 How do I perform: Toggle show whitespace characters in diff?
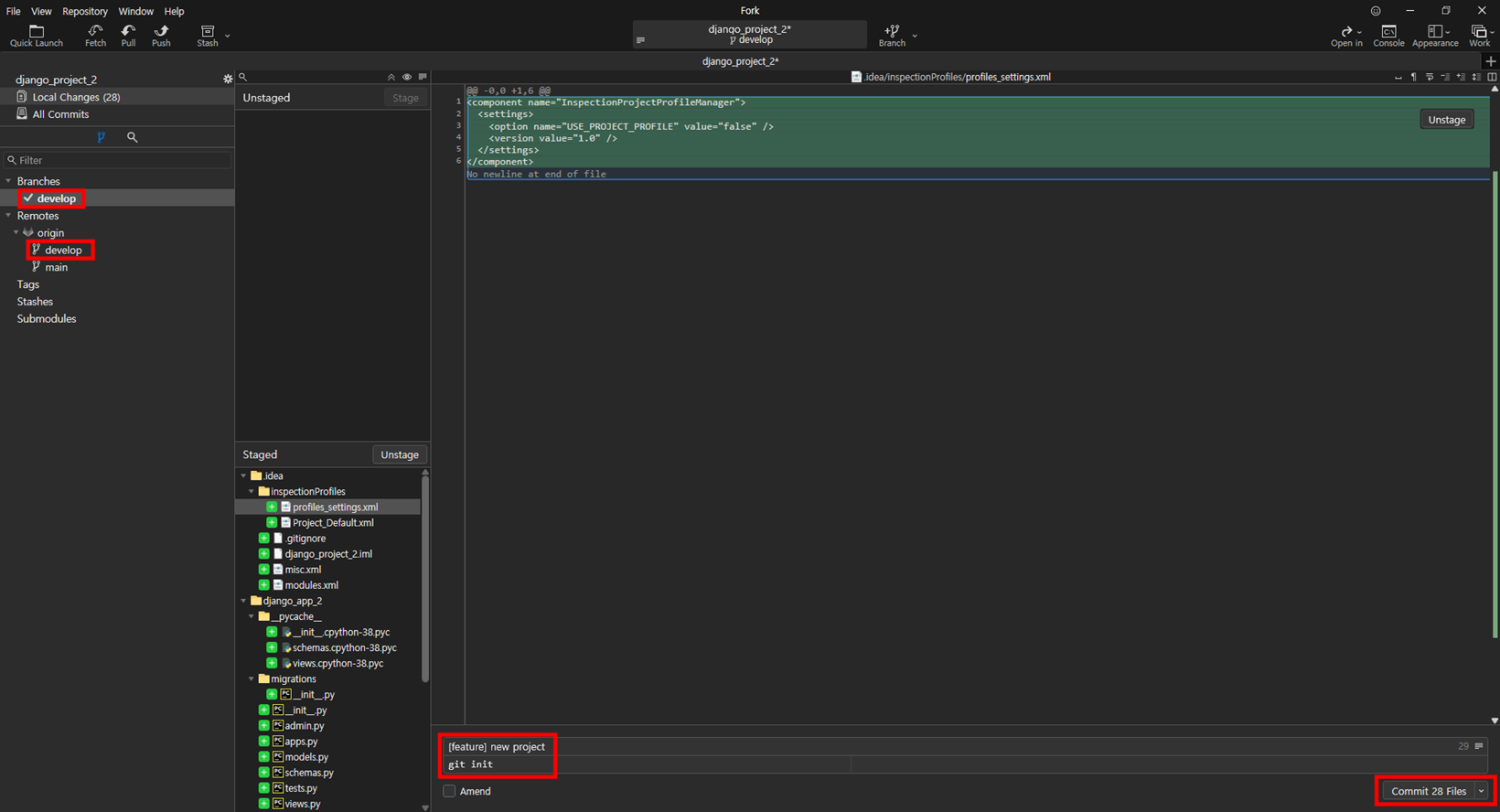1398,77
